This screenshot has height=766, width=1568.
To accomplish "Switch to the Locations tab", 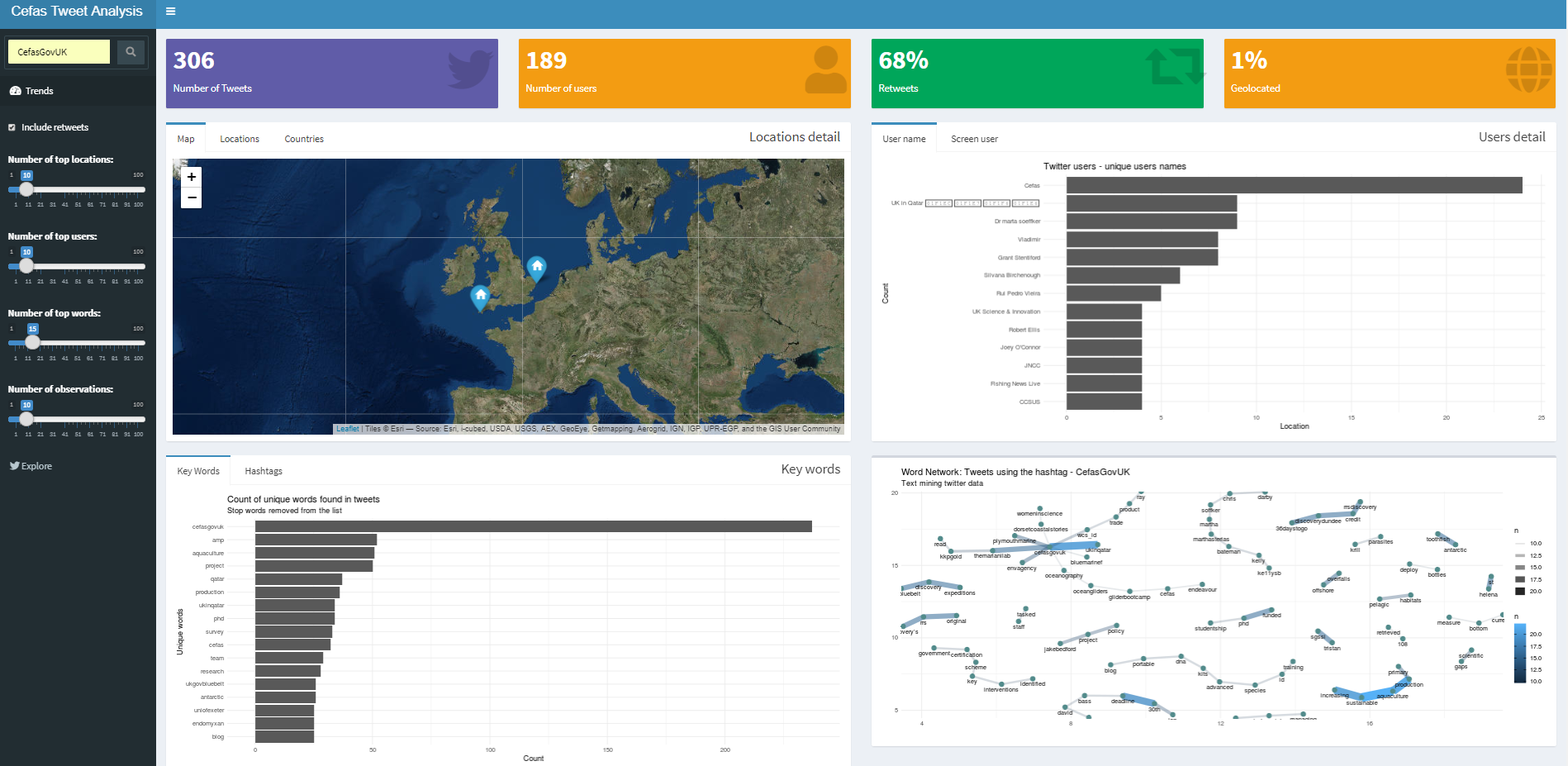I will (240, 139).
